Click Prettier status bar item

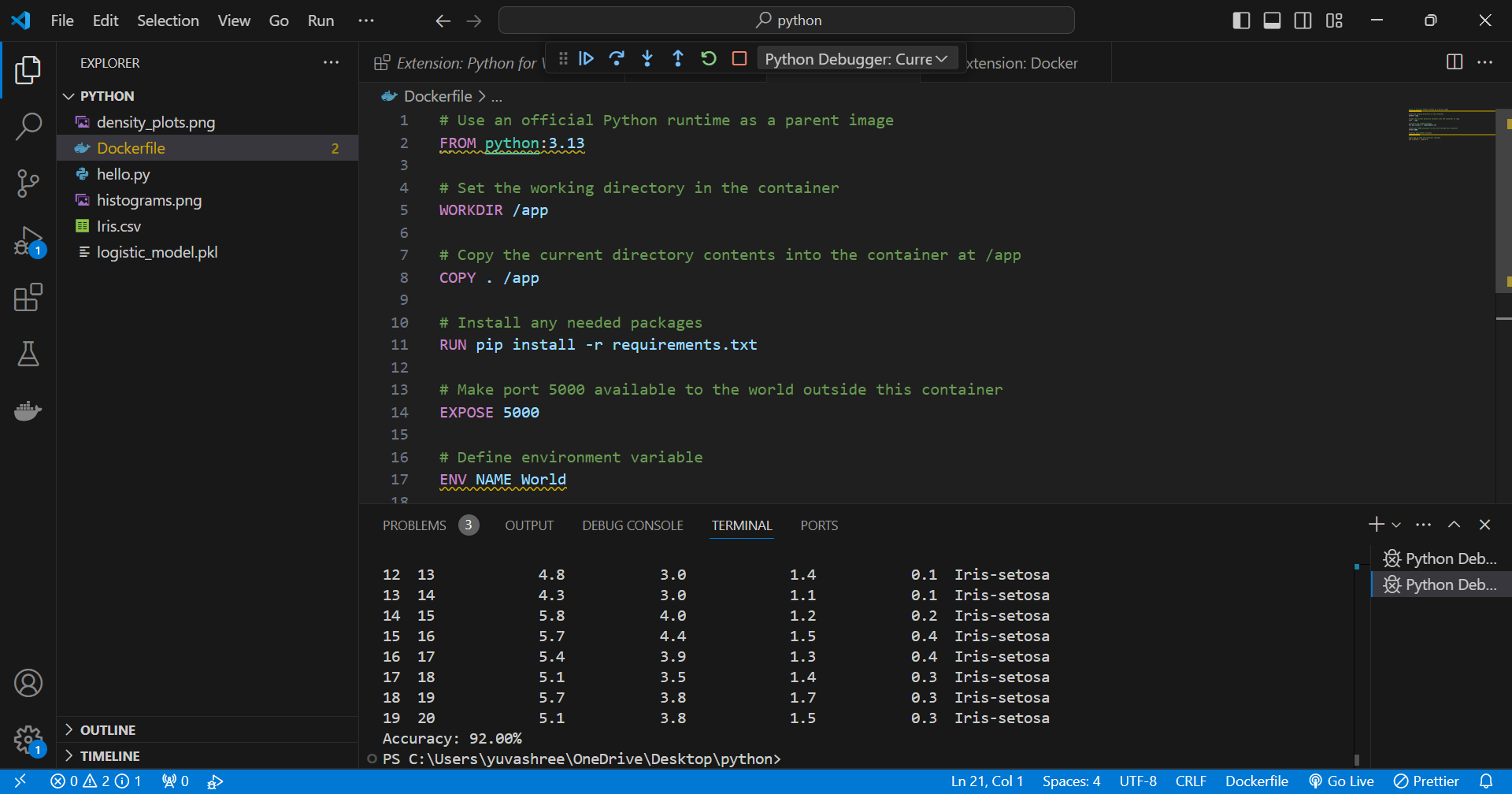click(1426, 781)
